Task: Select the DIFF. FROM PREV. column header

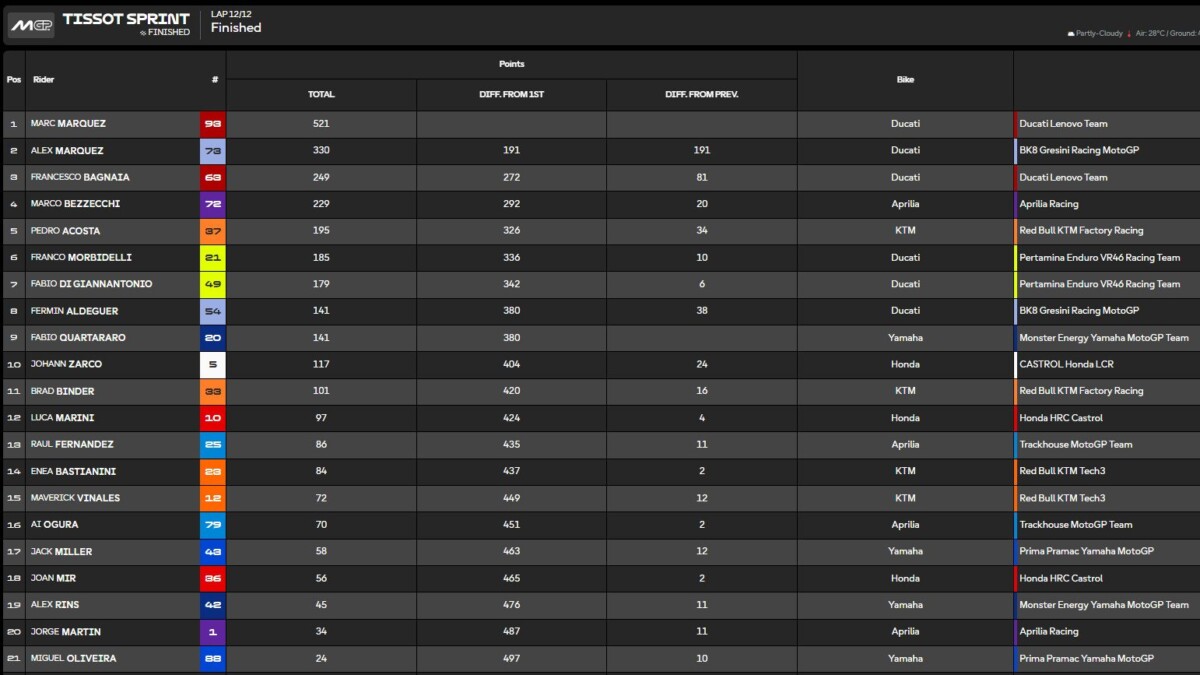Action: point(701,95)
